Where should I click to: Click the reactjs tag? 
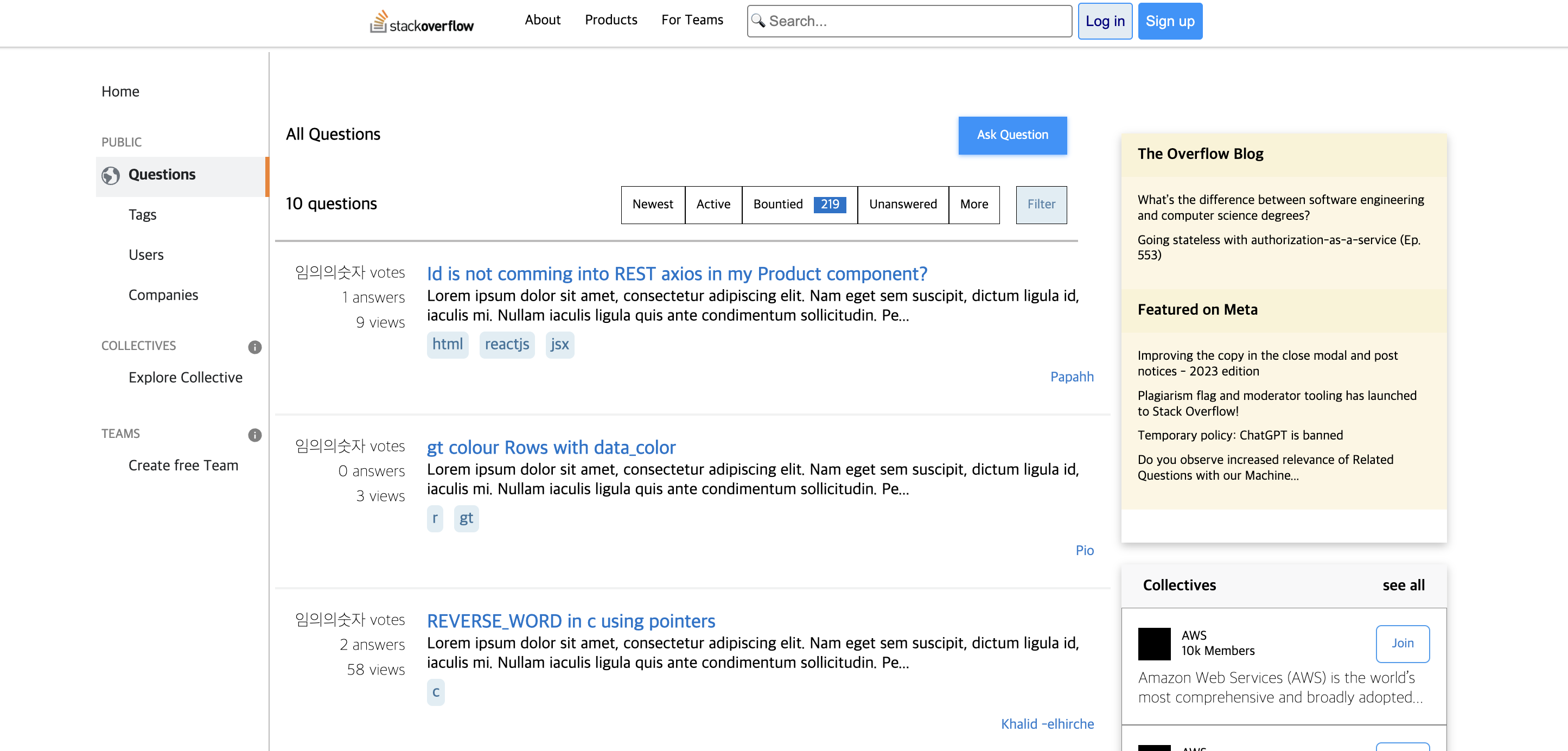click(507, 345)
